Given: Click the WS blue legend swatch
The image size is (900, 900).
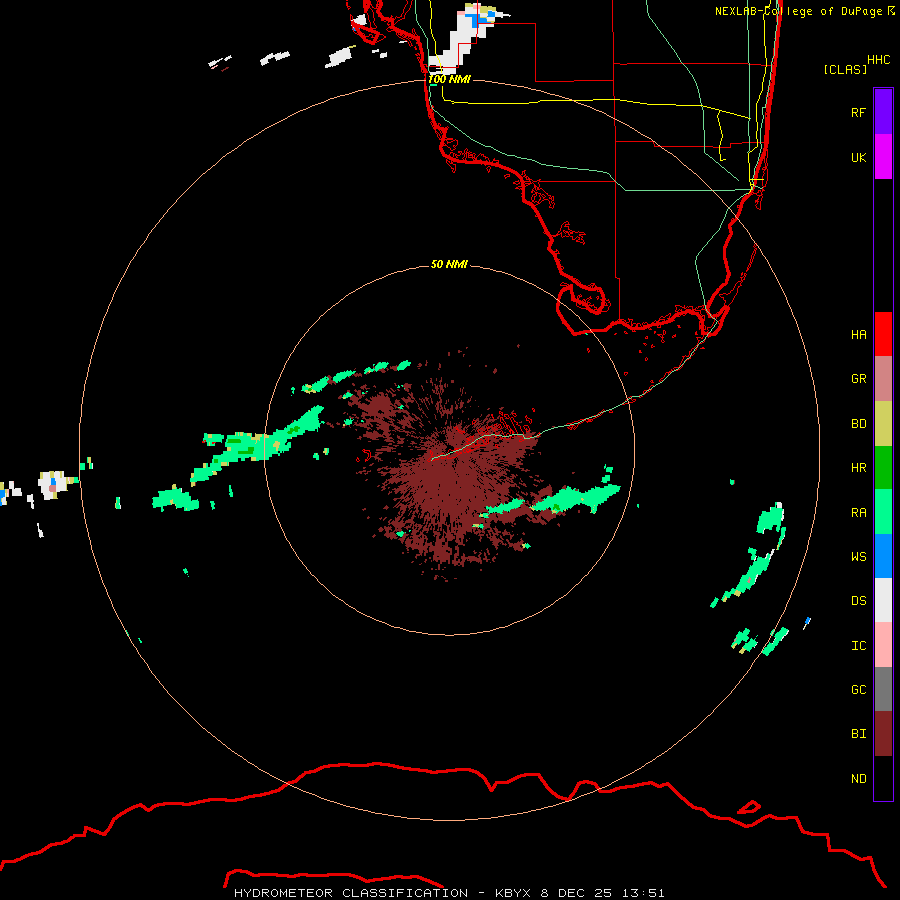Looking at the screenshot, I should (x=883, y=556).
